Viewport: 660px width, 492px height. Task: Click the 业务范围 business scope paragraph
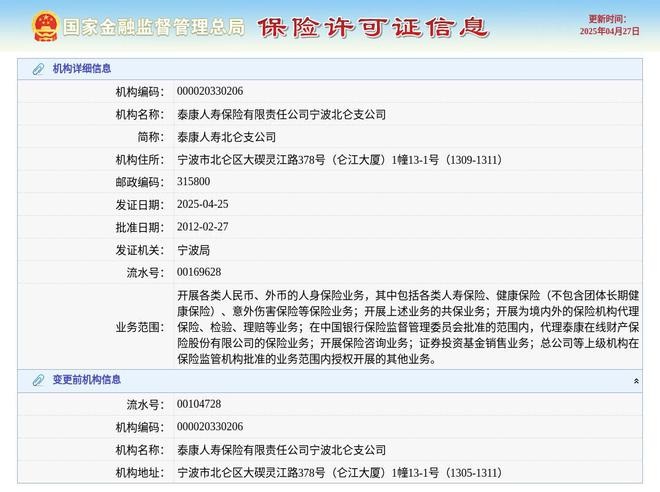408,327
